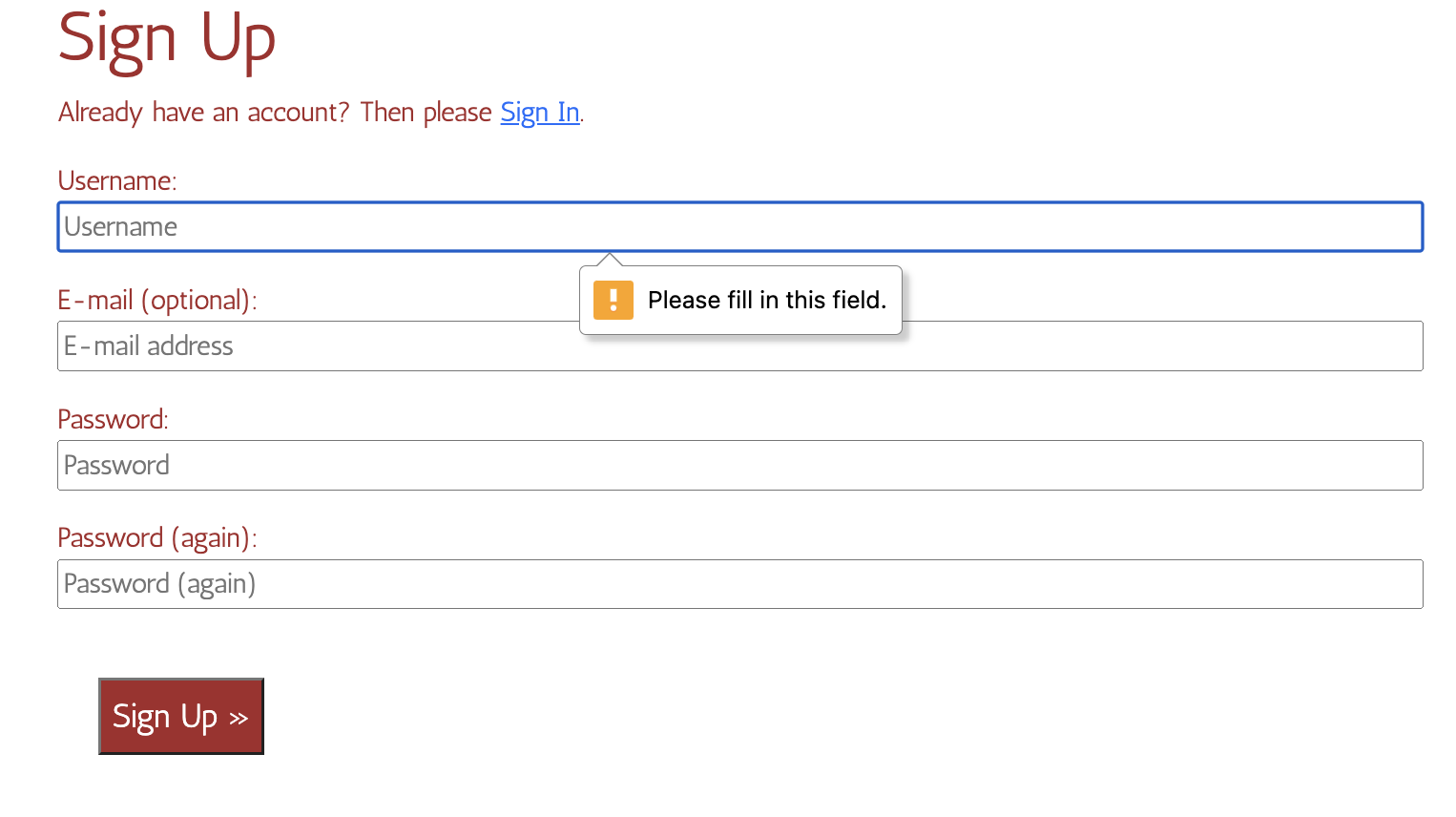
Task: Click the tooltip's pointer arrow below Username field
Action: coord(609,260)
